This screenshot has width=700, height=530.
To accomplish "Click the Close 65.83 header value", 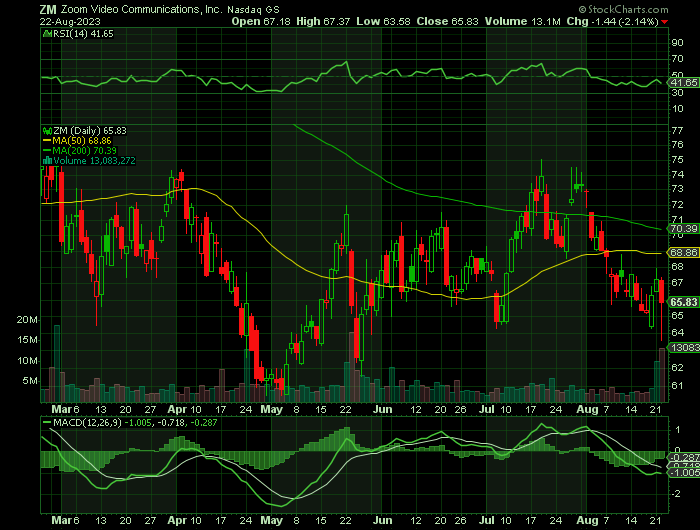I will [447, 21].
